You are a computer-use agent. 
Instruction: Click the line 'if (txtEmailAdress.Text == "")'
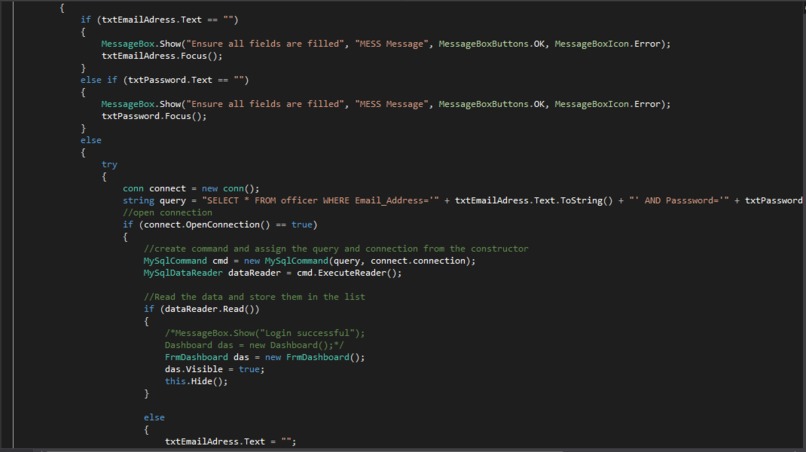coord(159,20)
